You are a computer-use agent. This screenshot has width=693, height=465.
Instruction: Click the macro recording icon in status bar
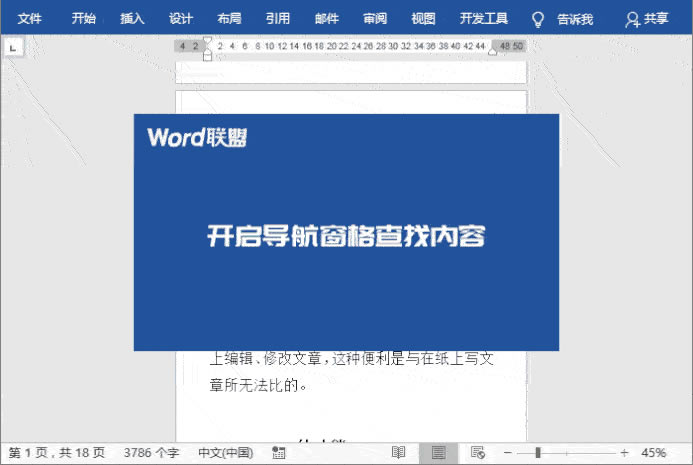coord(279,453)
